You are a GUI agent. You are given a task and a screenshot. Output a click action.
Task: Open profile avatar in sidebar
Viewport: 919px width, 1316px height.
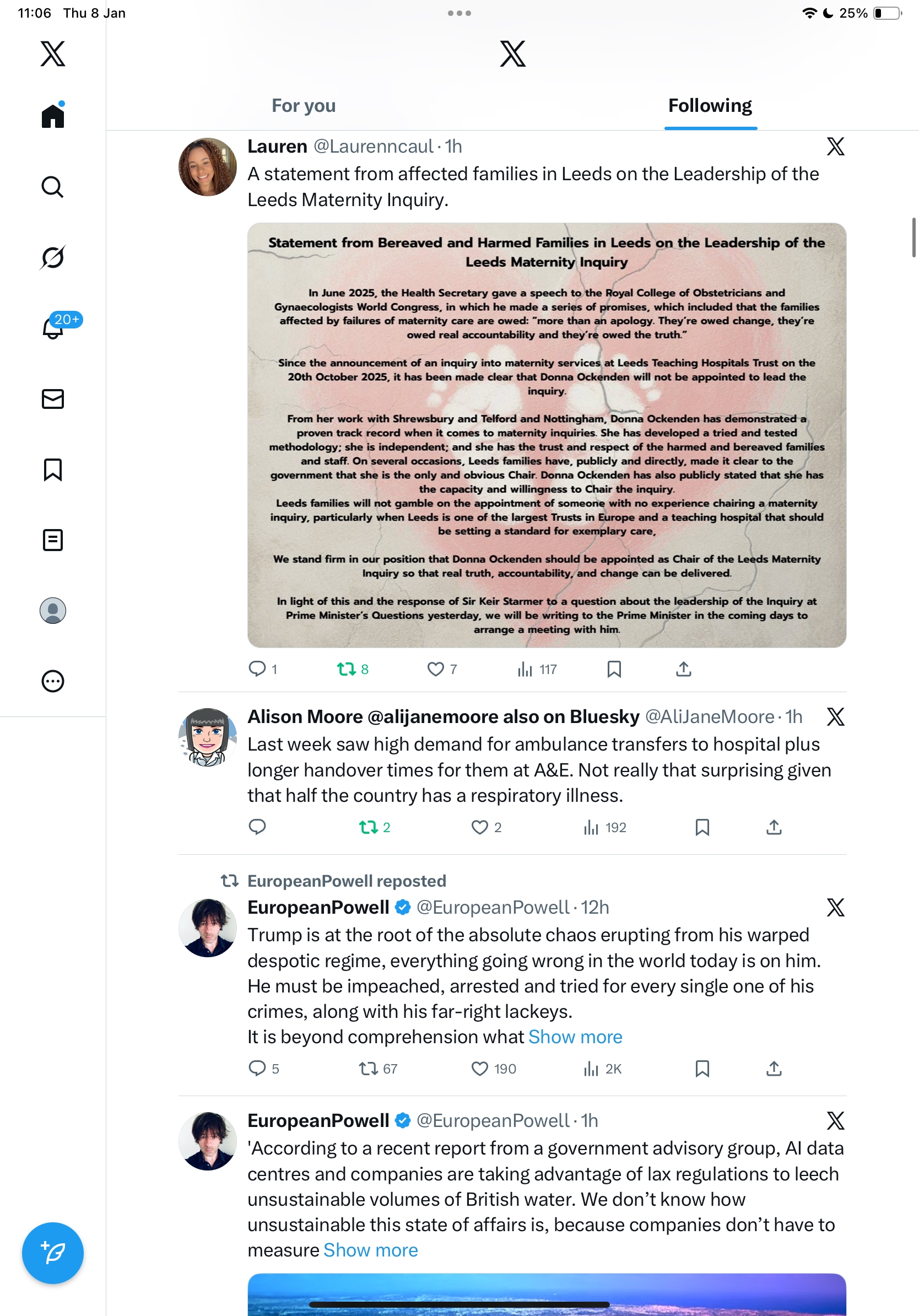pos(53,611)
